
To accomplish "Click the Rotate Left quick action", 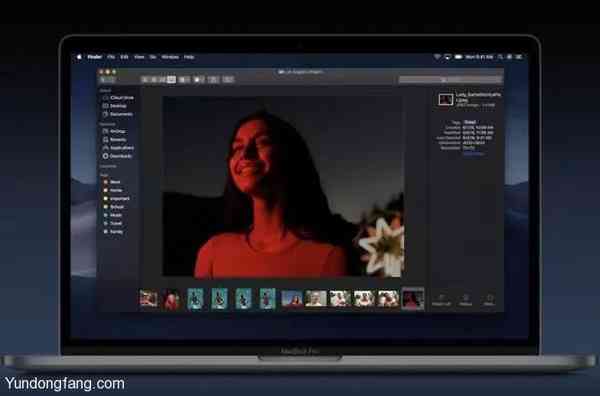I will (441, 300).
